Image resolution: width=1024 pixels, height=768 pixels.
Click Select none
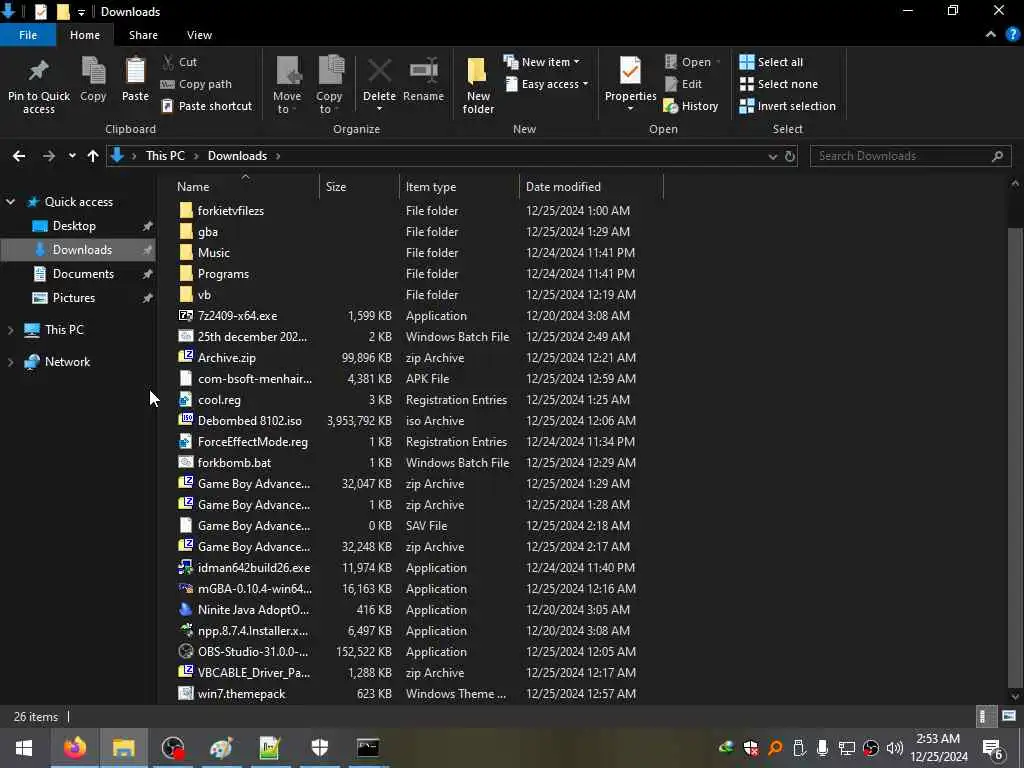778,84
